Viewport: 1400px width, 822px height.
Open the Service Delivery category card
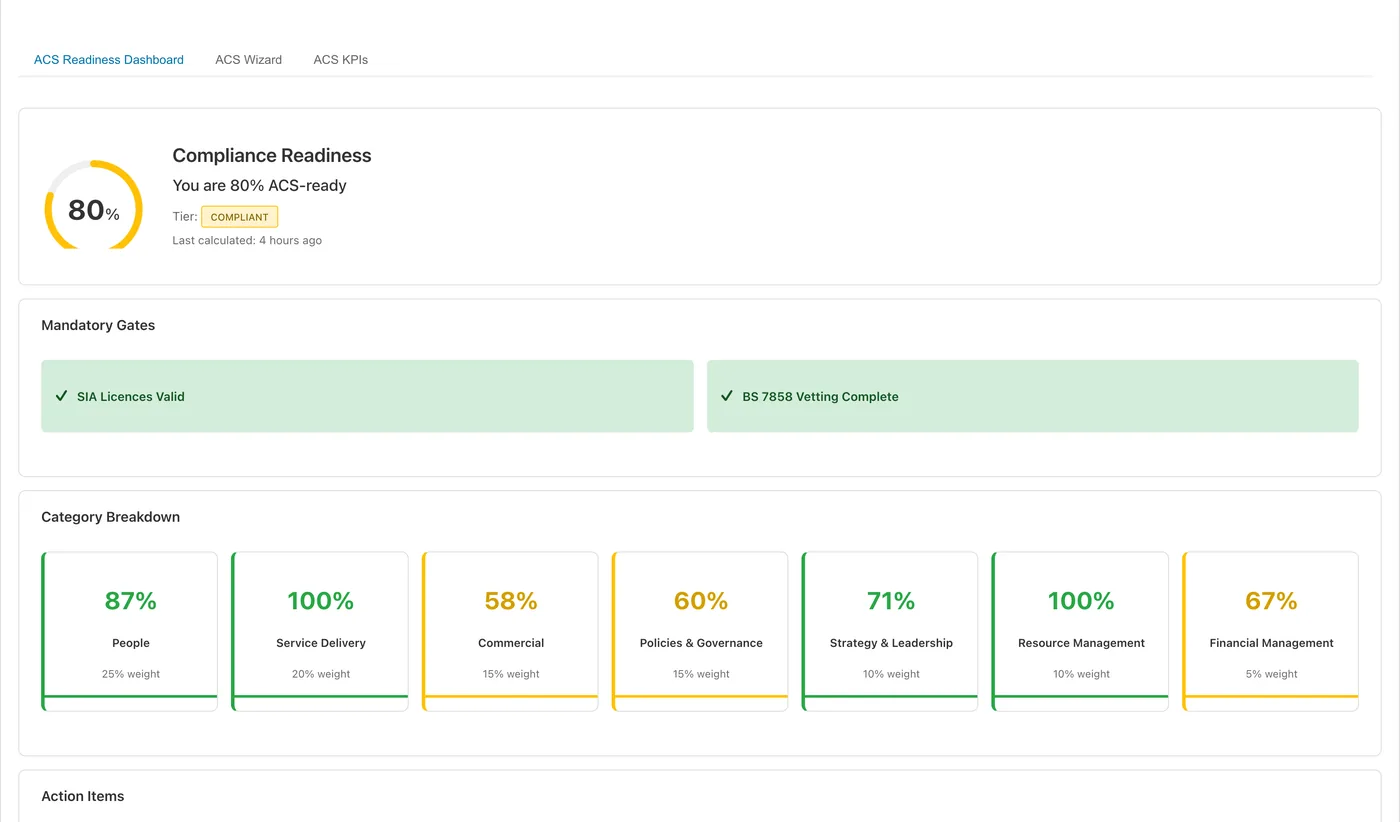pyautogui.click(x=320, y=631)
